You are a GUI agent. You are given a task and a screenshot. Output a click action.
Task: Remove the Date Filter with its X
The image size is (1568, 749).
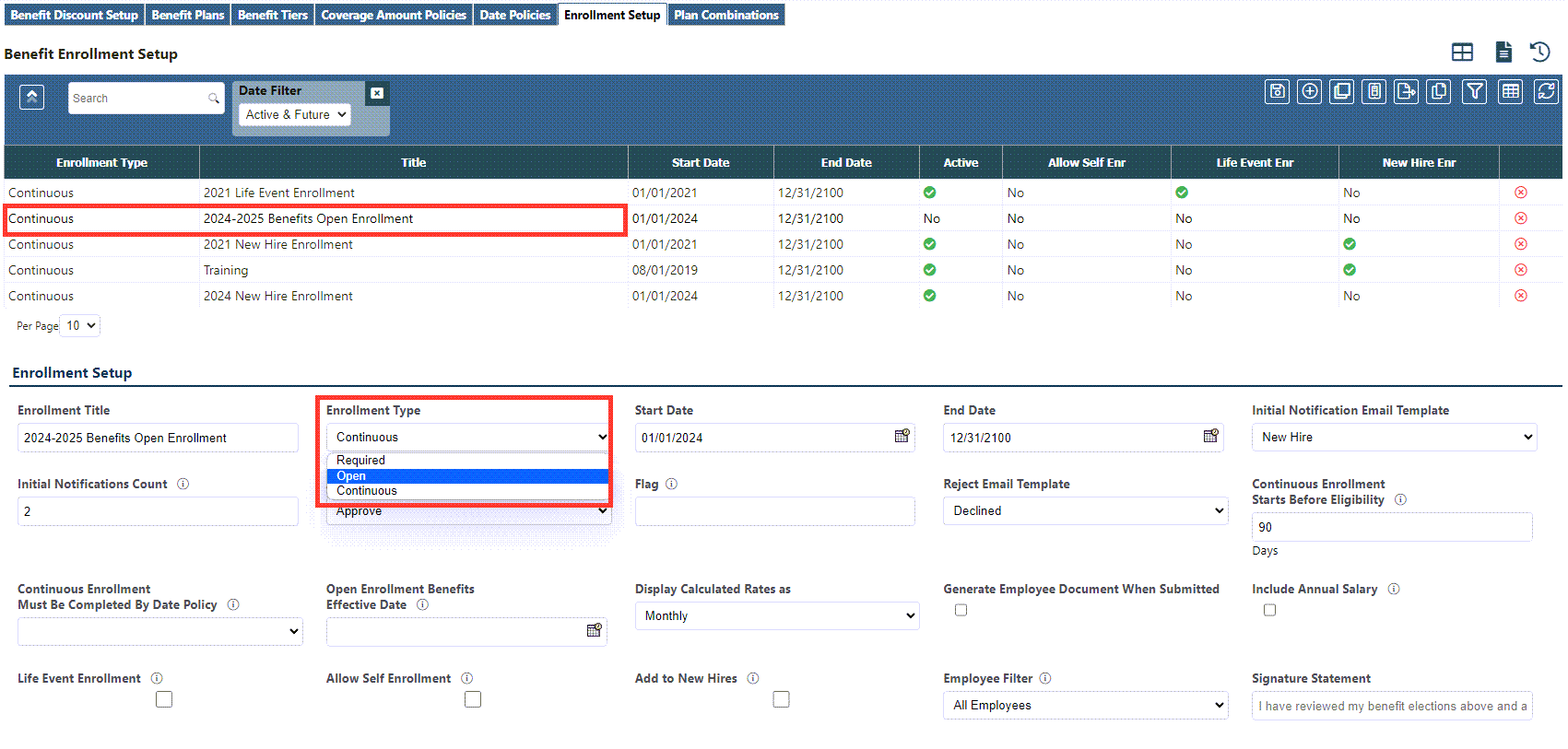tap(377, 93)
